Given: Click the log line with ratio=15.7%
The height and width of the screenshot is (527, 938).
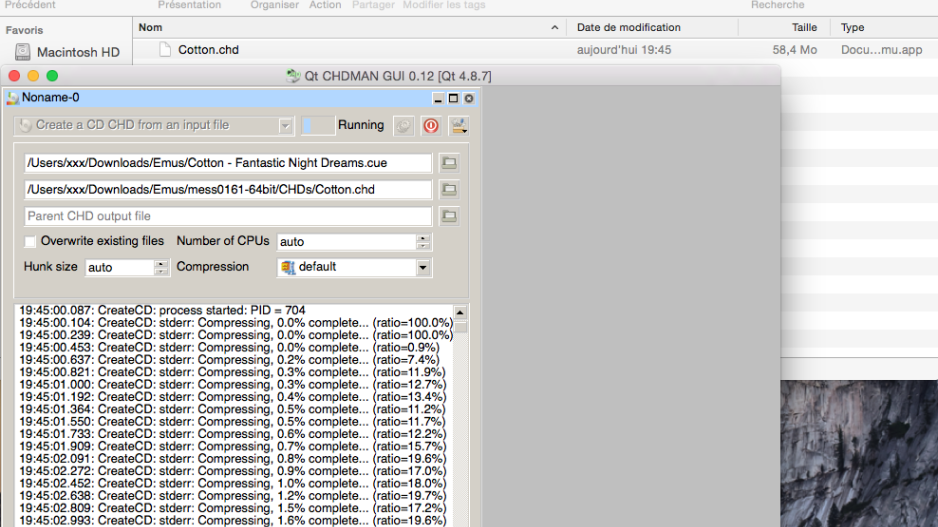Looking at the screenshot, I should coord(232,446).
